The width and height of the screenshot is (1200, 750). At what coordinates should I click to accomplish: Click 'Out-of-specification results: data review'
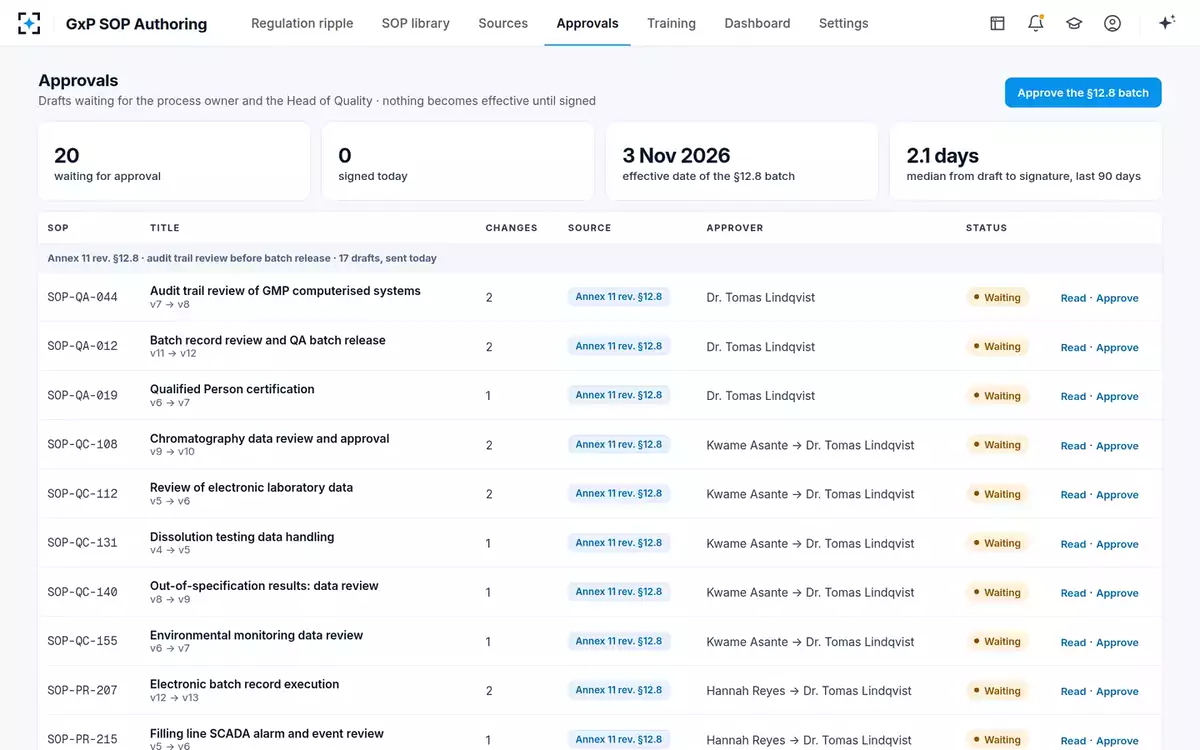[x=264, y=586]
